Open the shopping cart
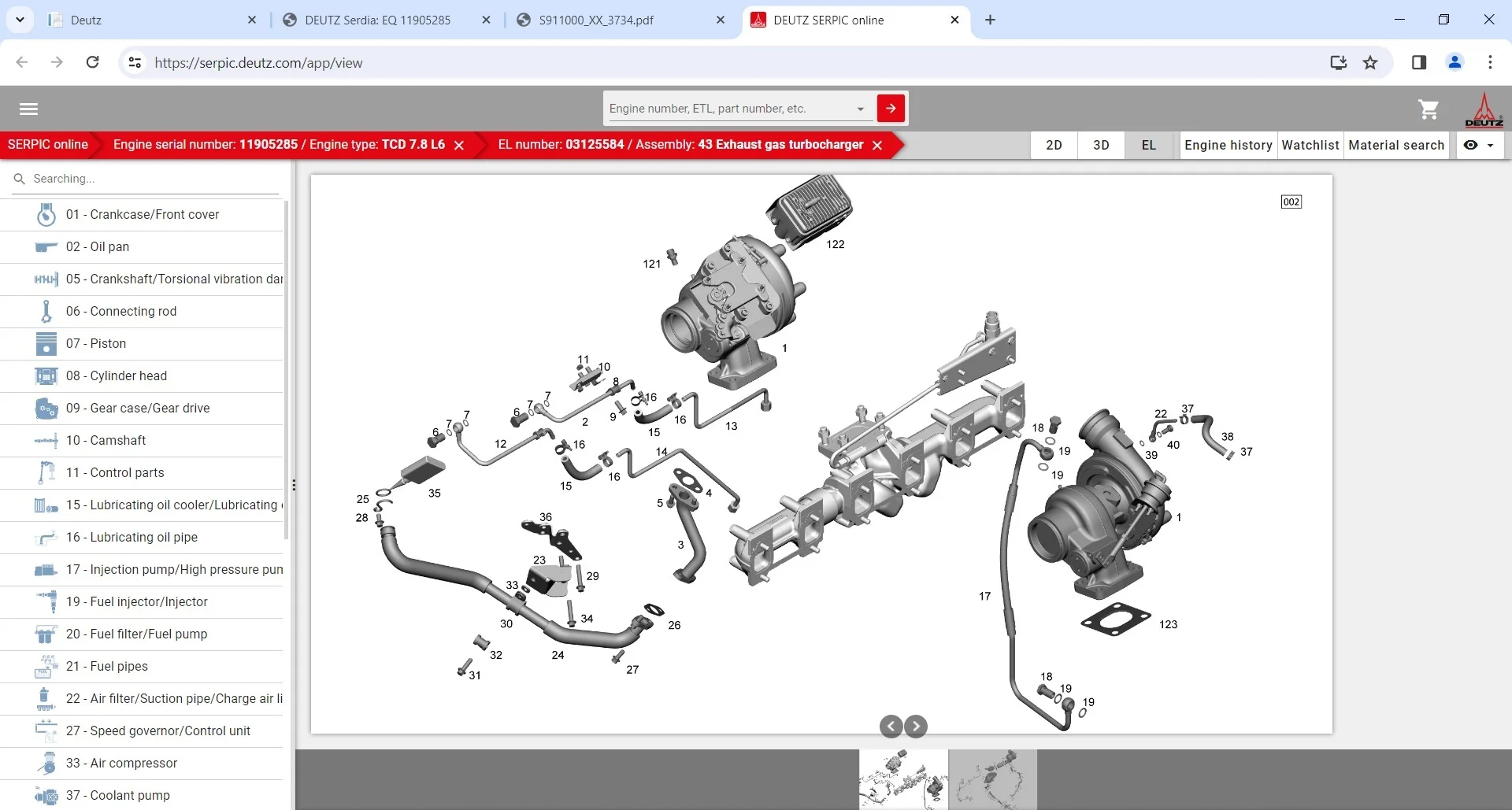 pos(1428,109)
